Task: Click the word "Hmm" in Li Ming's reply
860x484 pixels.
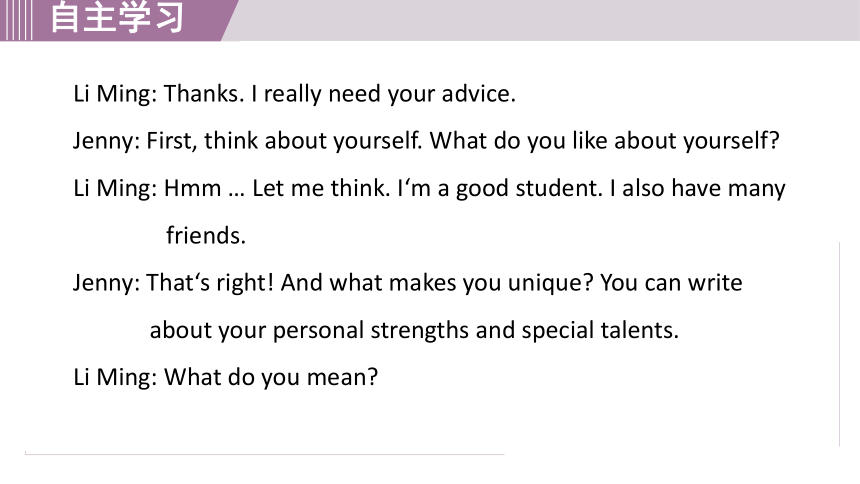Action: point(193,188)
